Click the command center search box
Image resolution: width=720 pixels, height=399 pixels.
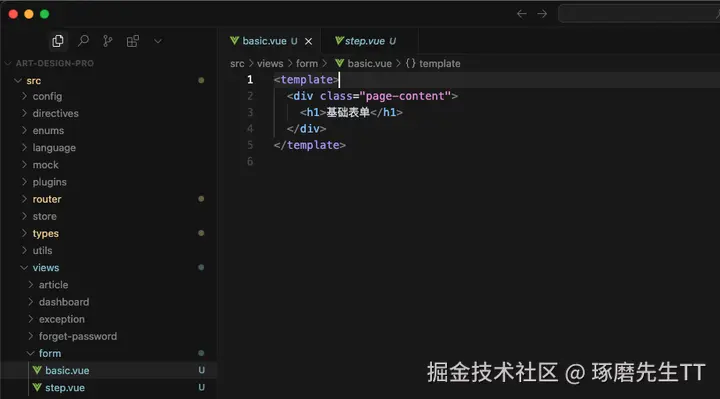point(639,14)
